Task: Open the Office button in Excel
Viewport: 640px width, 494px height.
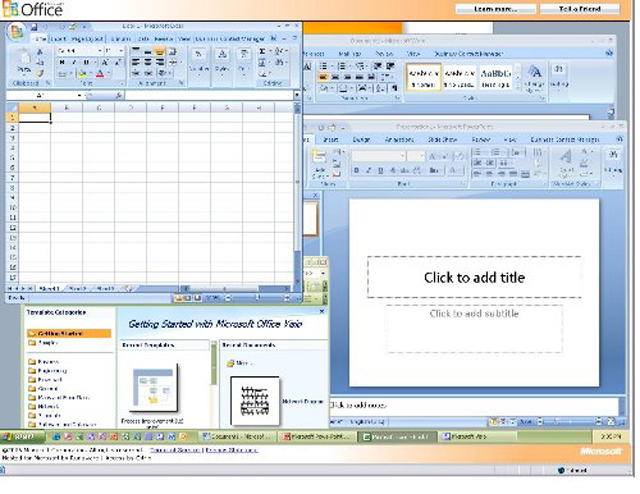Action: 16,33
